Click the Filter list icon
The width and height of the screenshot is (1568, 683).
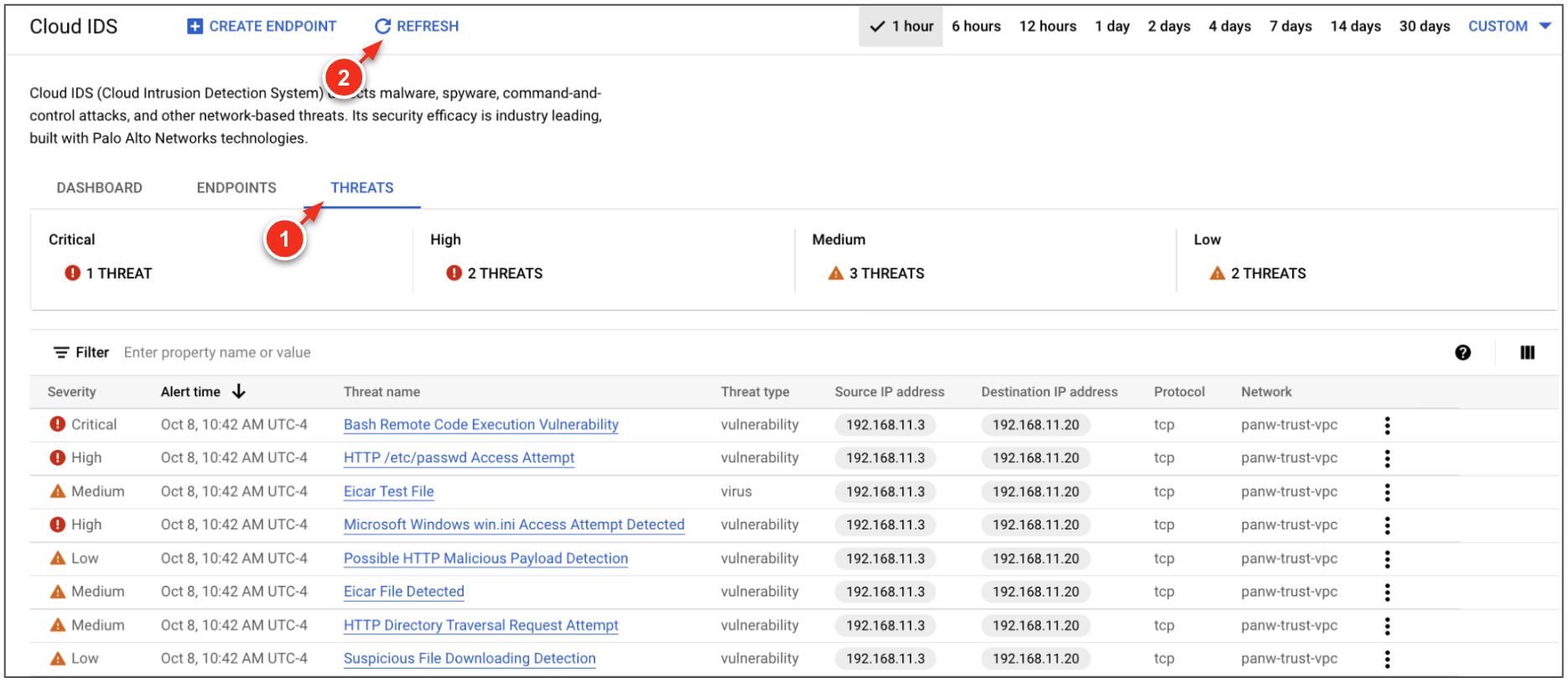tap(61, 352)
